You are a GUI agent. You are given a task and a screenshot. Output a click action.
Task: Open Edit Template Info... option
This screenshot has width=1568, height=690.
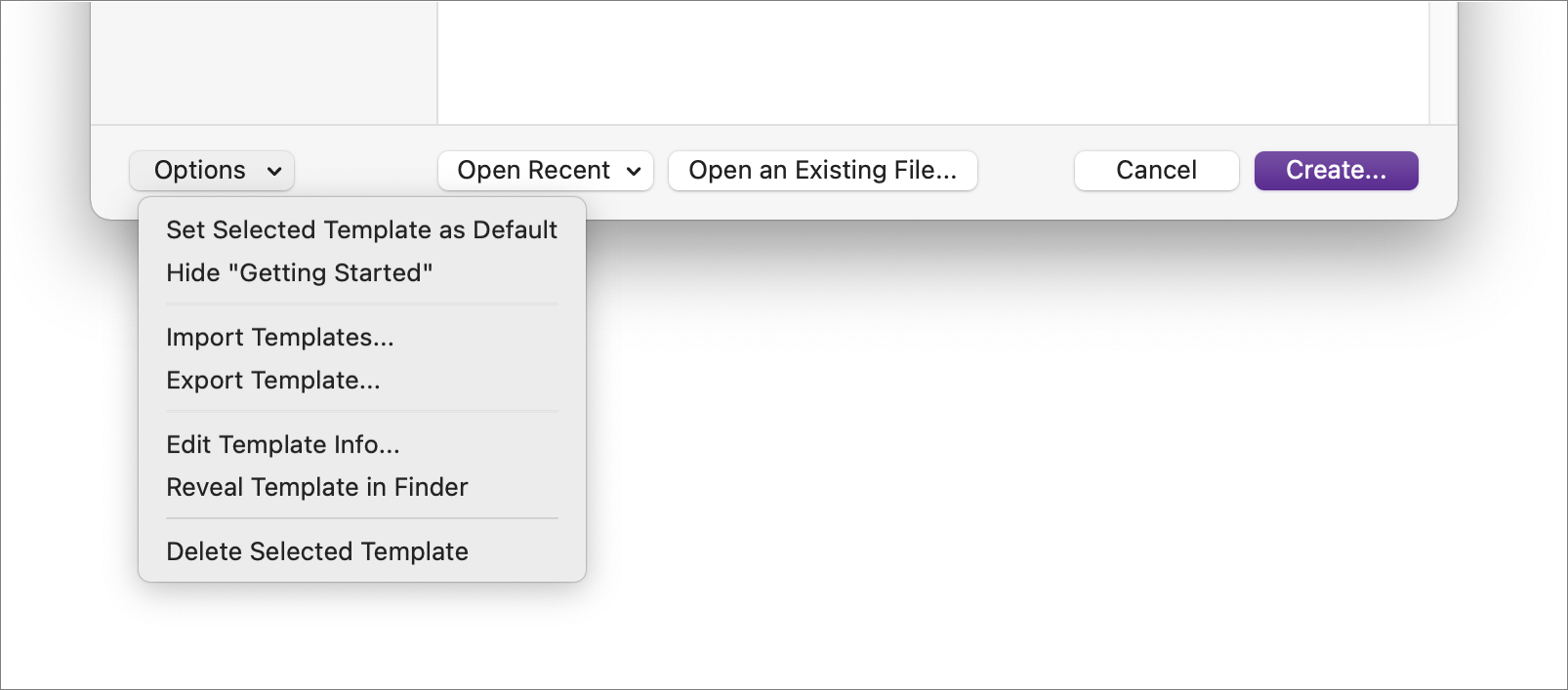pyautogui.click(x=283, y=444)
